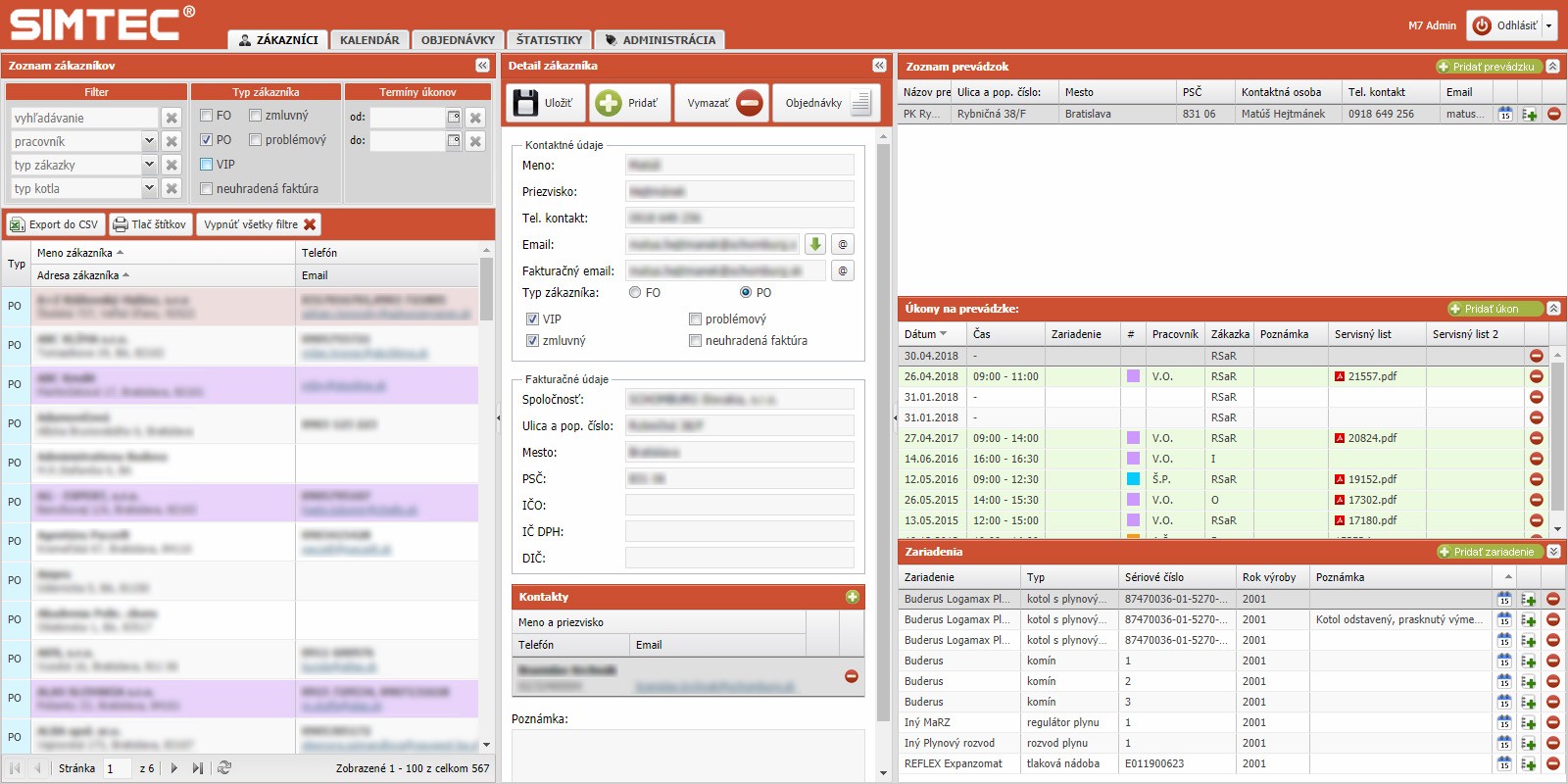Select the FO customer type radio

[635, 292]
